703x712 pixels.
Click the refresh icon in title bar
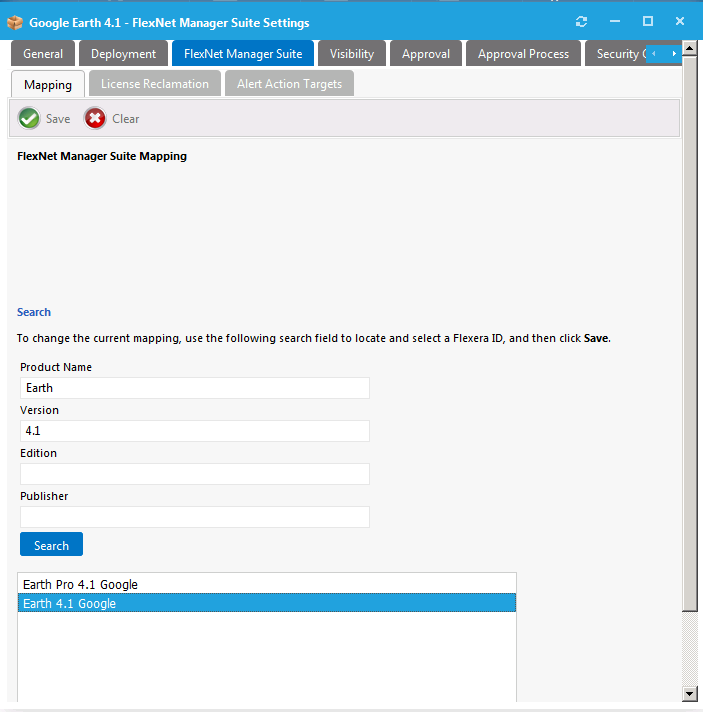click(582, 22)
